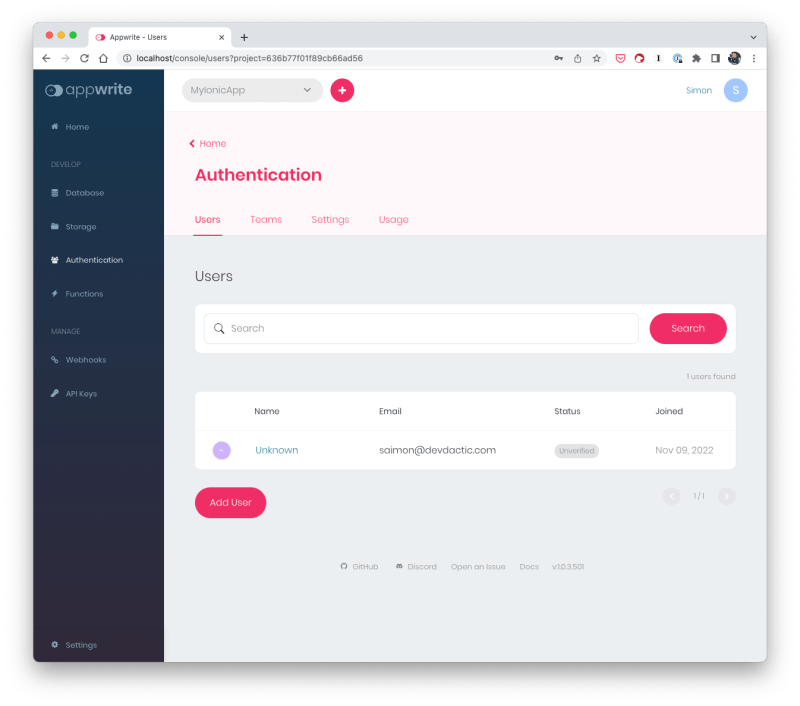Switch to the Usage tab

393,219
